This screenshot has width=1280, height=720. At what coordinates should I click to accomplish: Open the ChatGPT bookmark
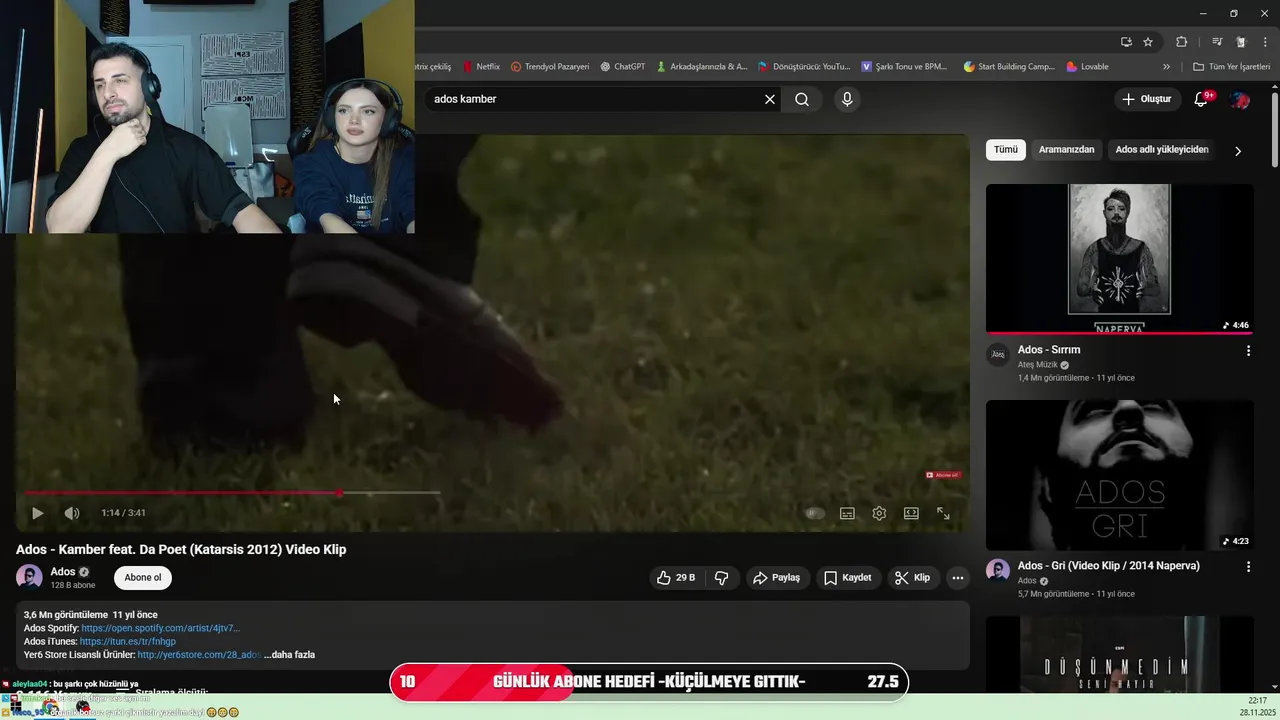click(623, 67)
